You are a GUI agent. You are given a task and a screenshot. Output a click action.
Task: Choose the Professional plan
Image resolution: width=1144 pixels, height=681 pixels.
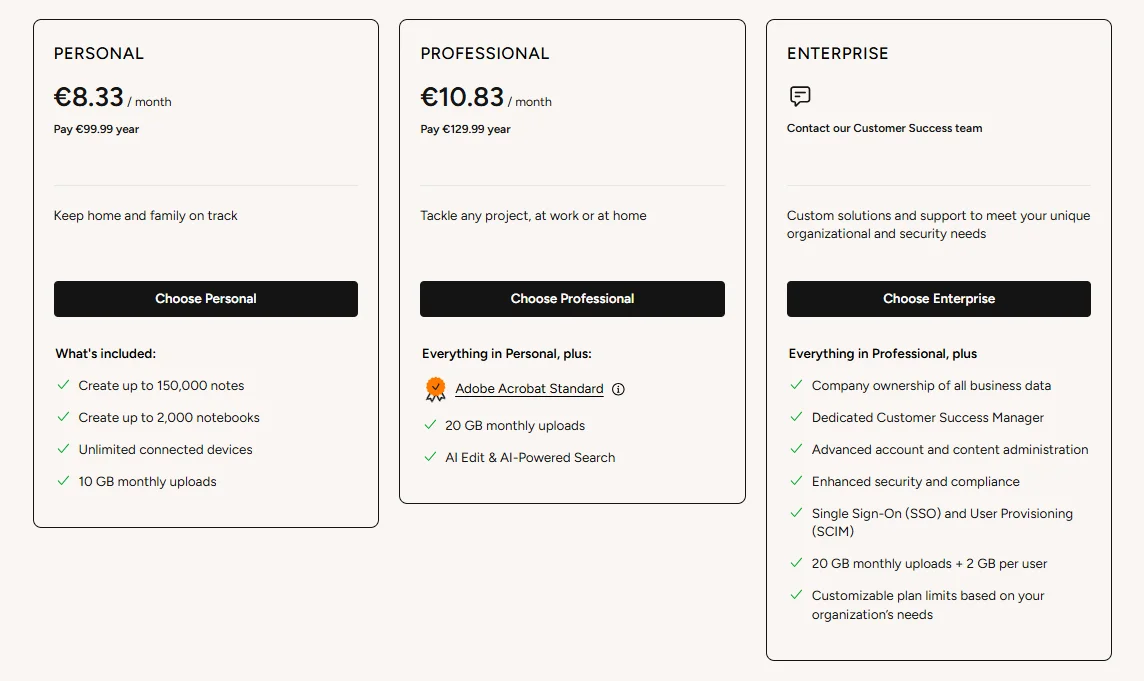pos(572,299)
